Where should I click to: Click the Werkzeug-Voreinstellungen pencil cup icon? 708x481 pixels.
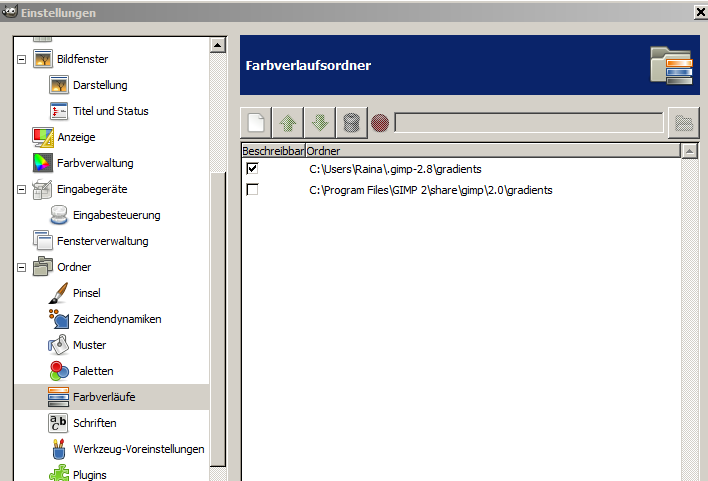[59, 449]
